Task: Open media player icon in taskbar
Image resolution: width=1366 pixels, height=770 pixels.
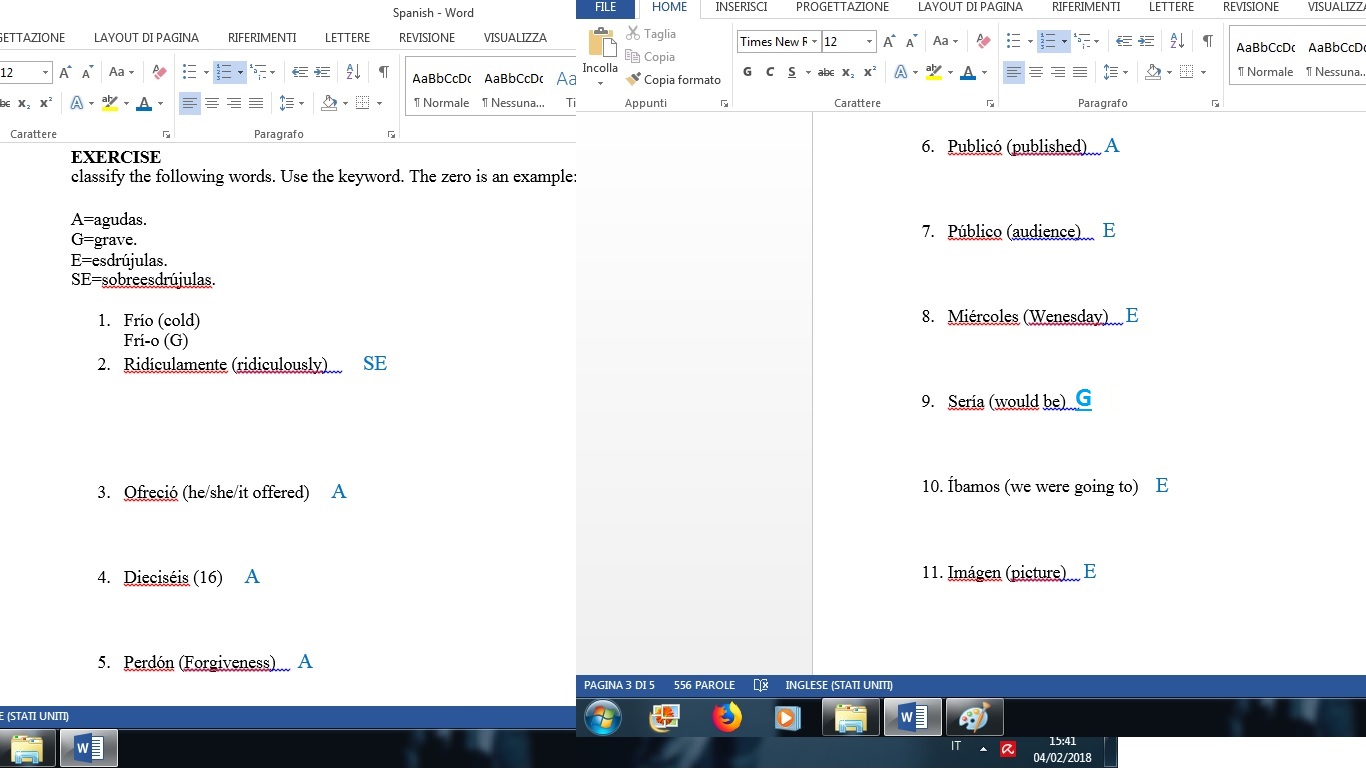Action: click(x=787, y=717)
